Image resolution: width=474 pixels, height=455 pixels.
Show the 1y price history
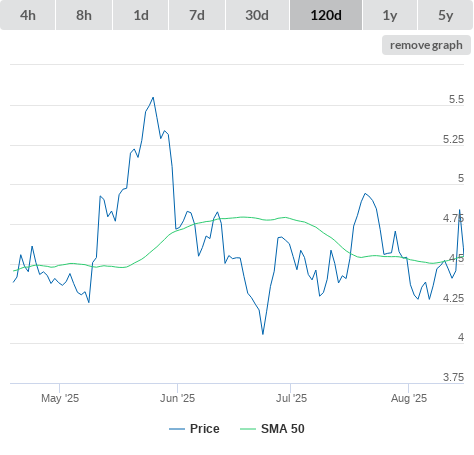[390, 15]
